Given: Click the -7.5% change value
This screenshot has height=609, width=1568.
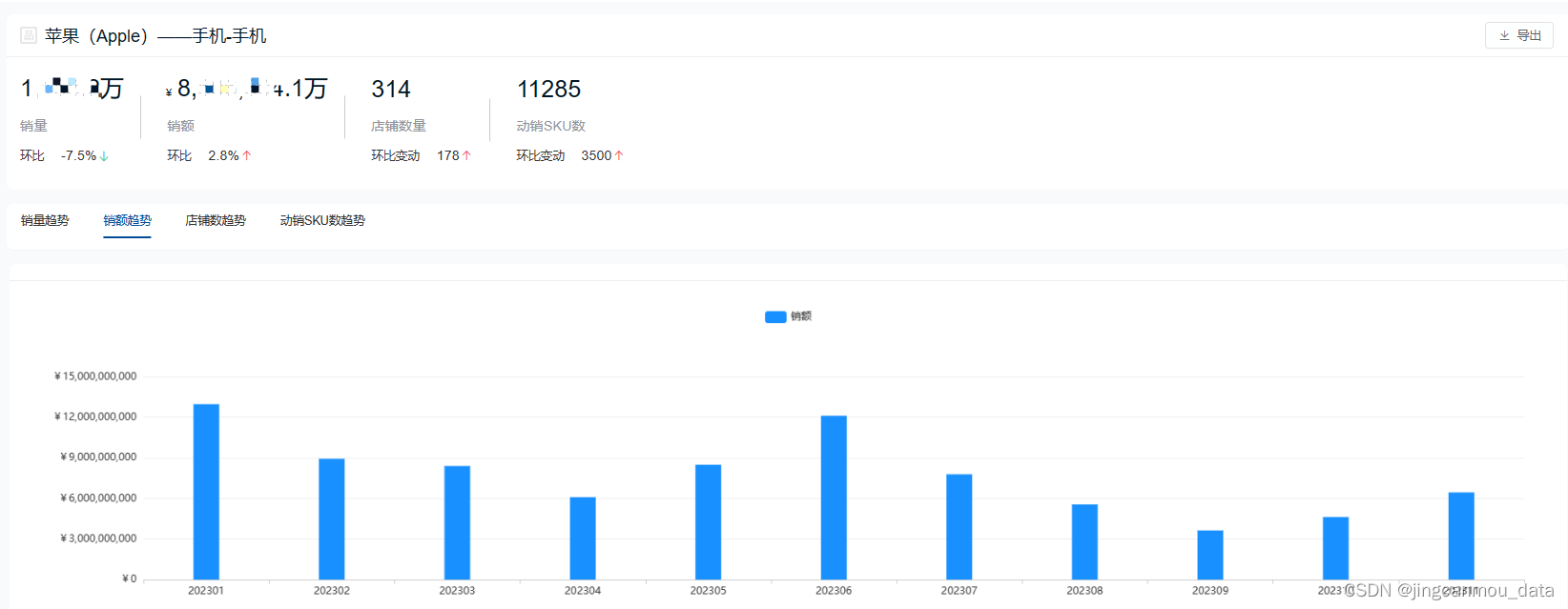Looking at the screenshot, I should pos(78,155).
